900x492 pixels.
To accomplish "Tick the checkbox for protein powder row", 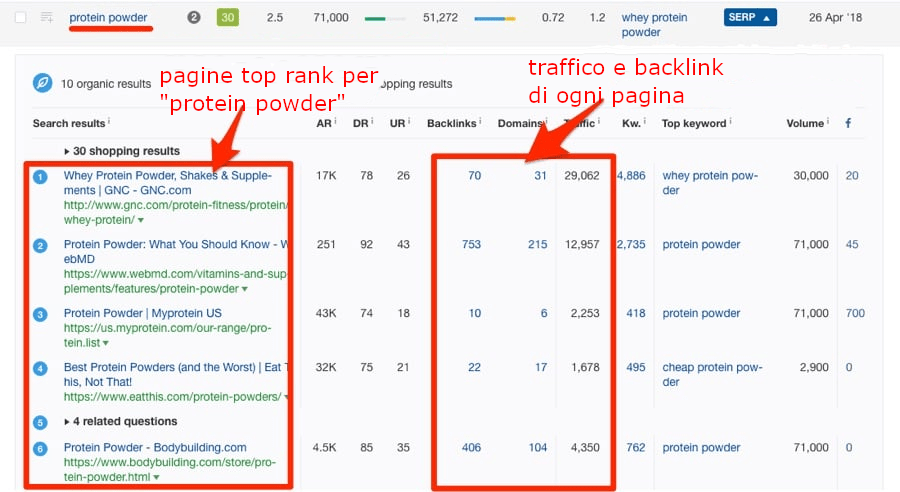I will point(21,17).
